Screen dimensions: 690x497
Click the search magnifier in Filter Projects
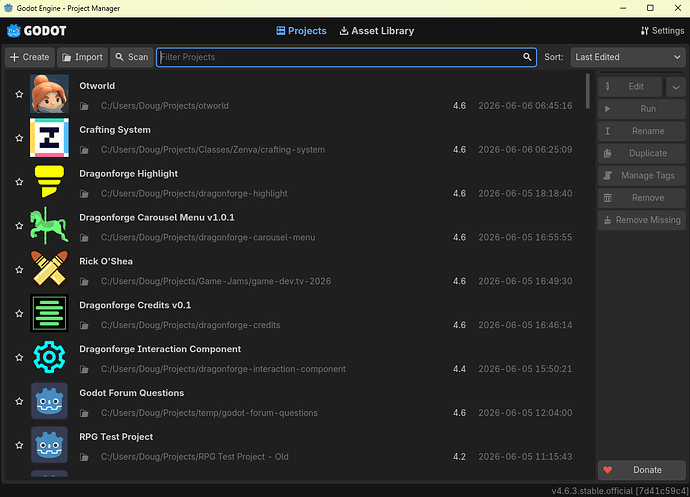(x=527, y=57)
